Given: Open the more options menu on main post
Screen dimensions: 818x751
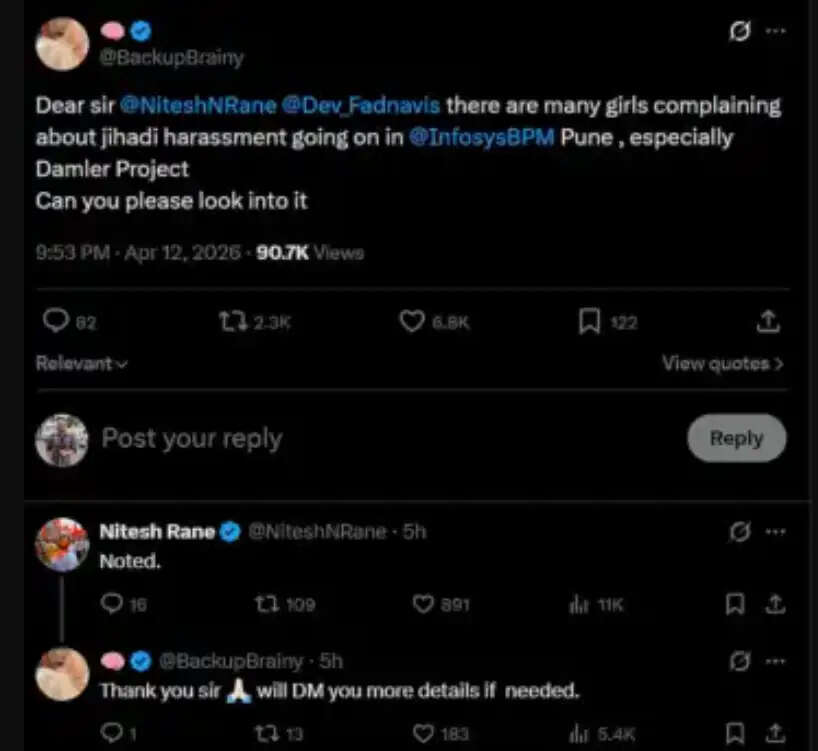Looking at the screenshot, I should point(775,32).
